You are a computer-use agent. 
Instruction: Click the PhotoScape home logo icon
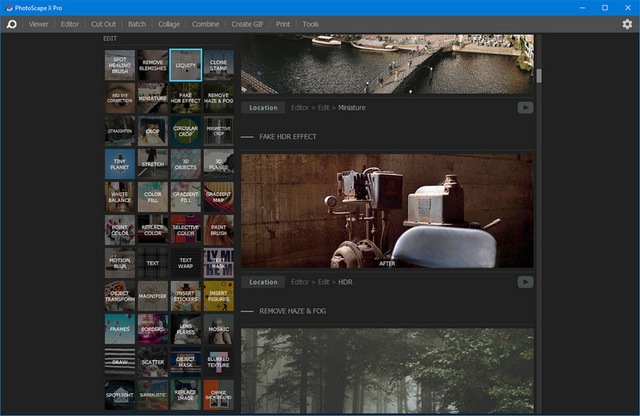(x=11, y=24)
